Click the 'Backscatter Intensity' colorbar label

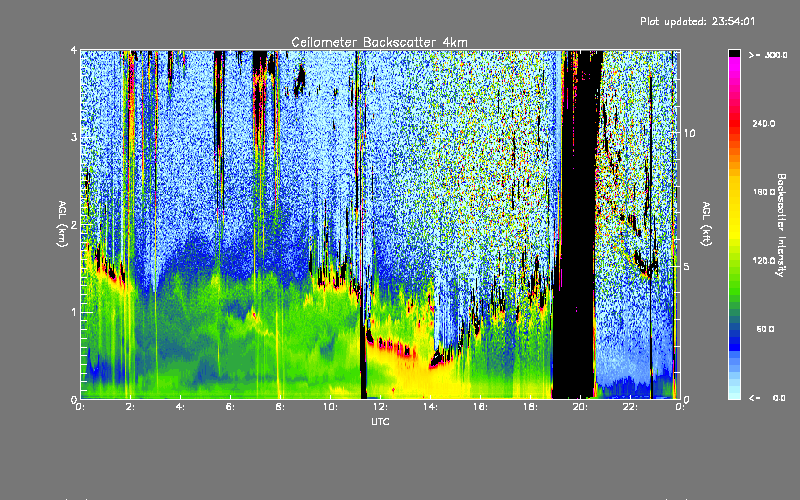point(781,225)
